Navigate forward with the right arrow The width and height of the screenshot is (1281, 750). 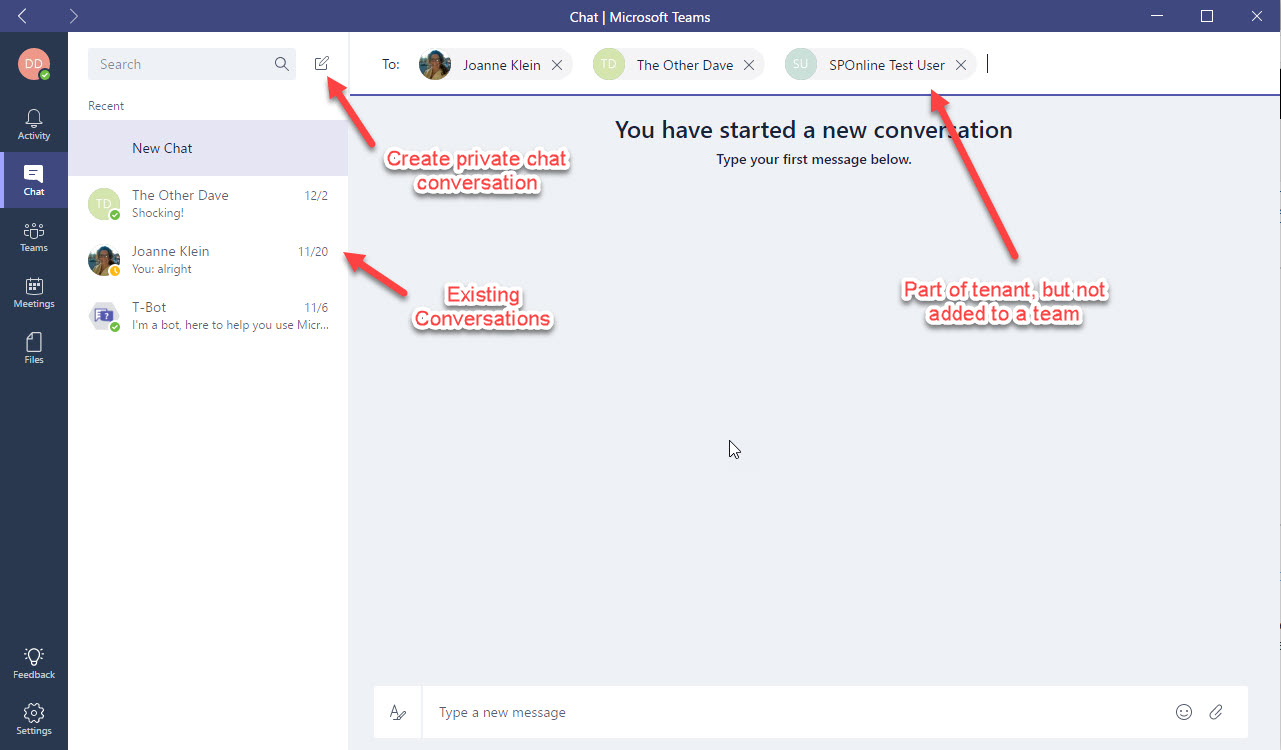coord(74,16)
